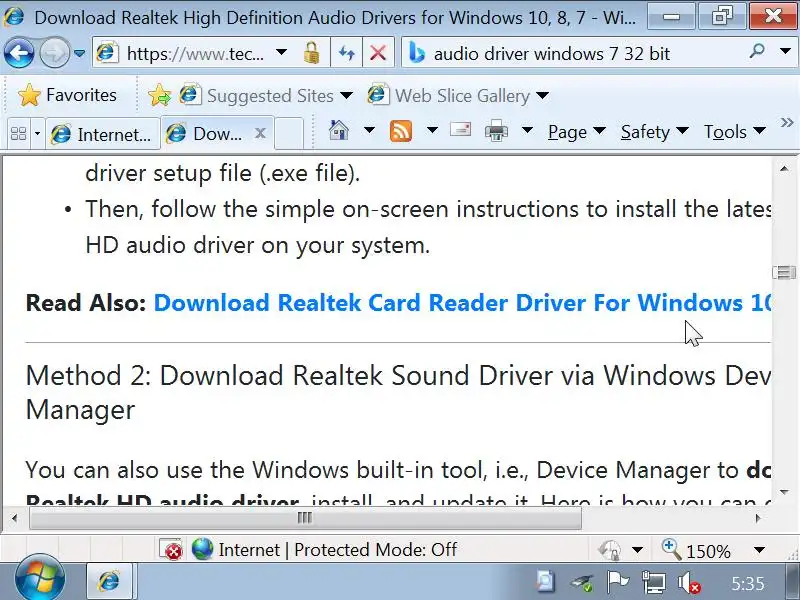The image size is (800, 600).
Task: Expand the Feeds dropdown arrow
Action: click(432, 131)
